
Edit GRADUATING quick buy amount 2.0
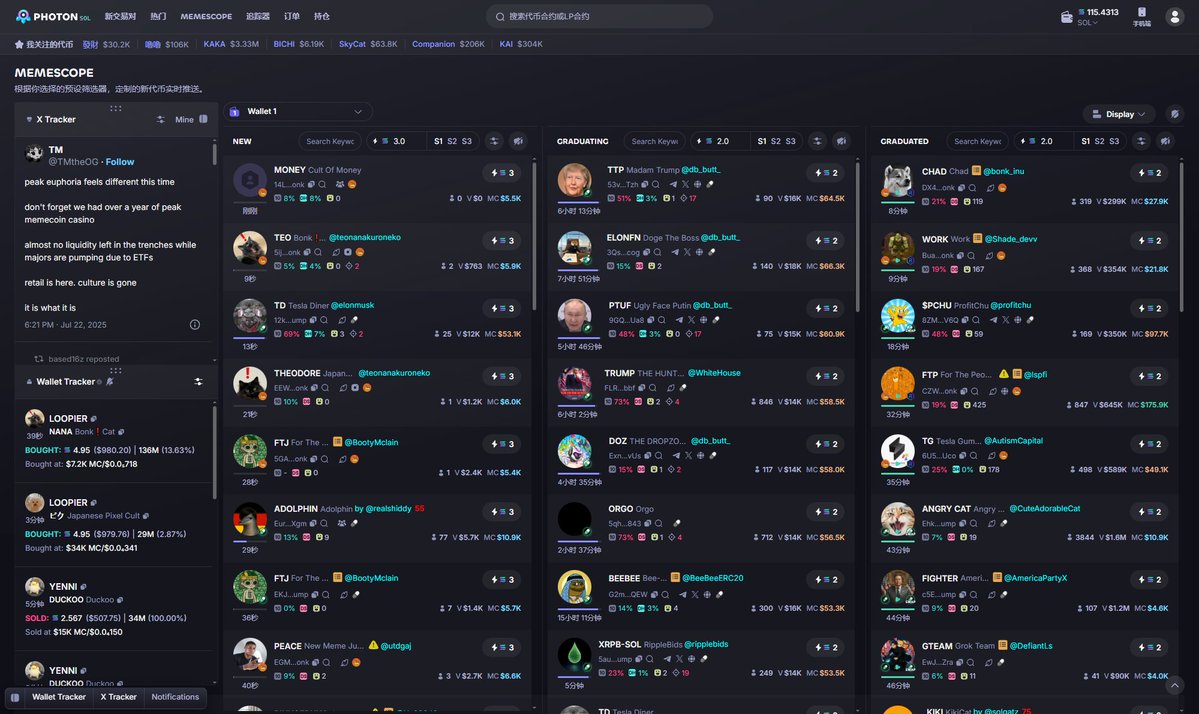(x=722, y=141)
